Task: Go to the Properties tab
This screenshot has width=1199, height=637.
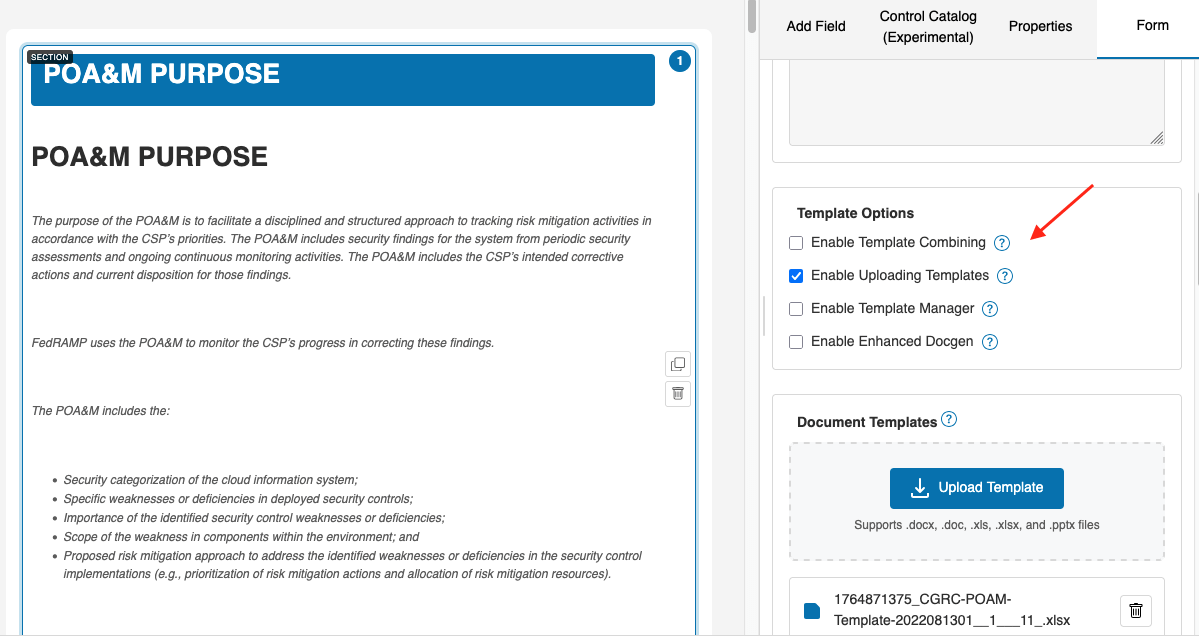Action: coord(1040,27)
